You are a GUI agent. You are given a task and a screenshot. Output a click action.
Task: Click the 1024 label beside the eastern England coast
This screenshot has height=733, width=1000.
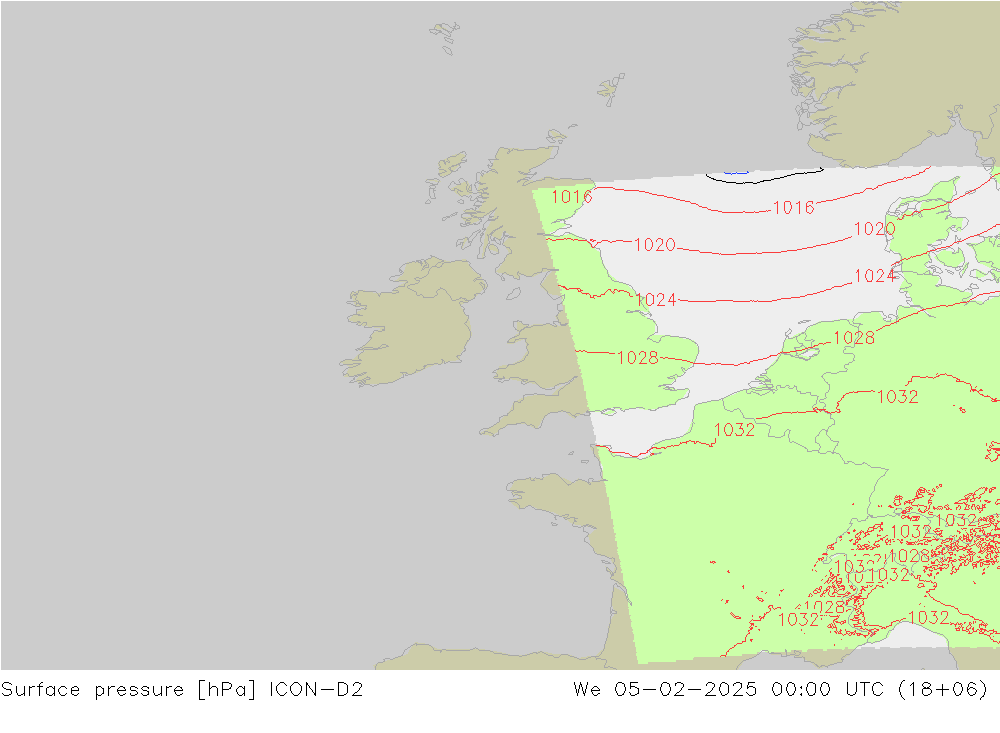point(656,300)
